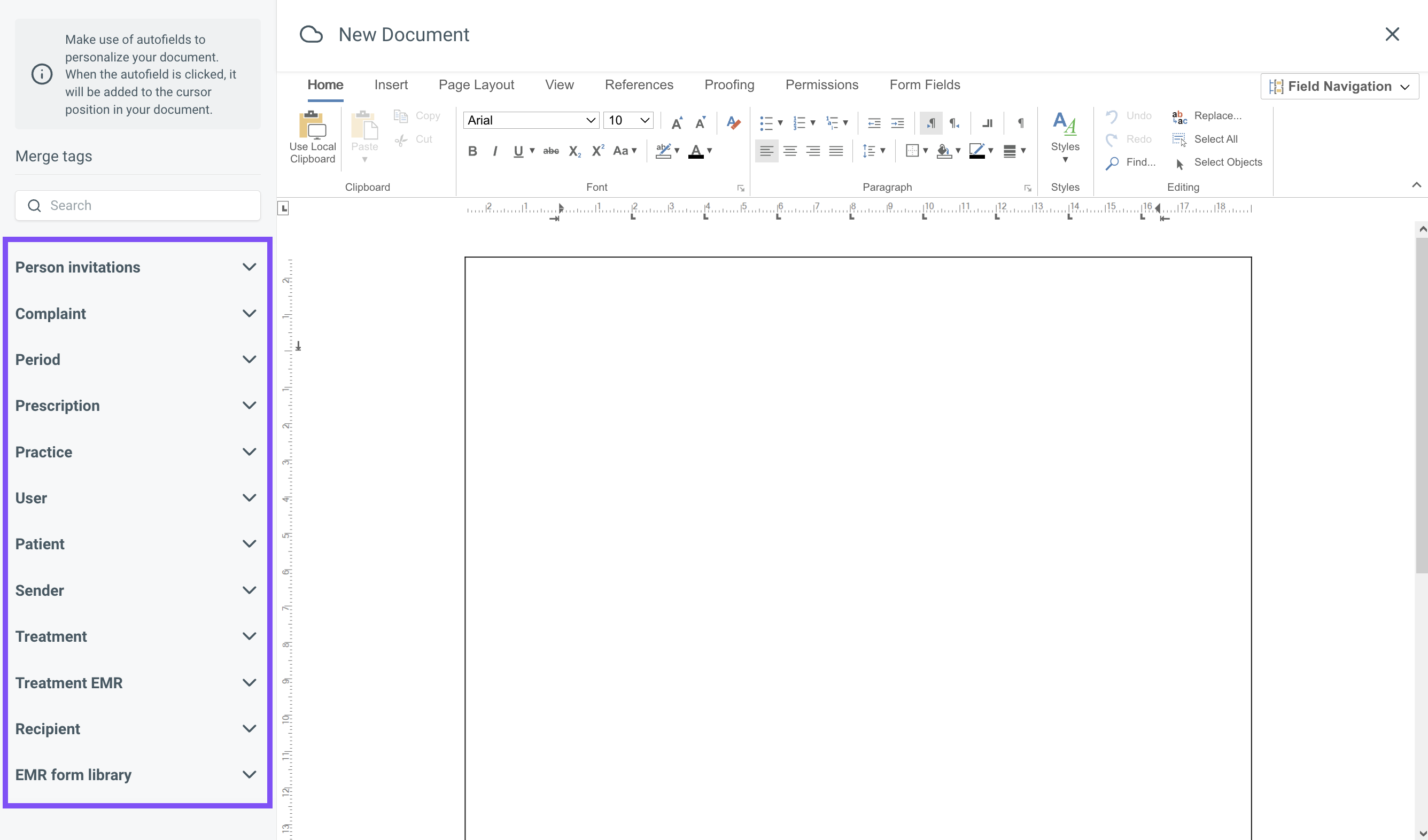Viewport: 1428px width, 840px height.
Task: Open the Field Navigation dropdown
Action: (x=1340, y=86)
